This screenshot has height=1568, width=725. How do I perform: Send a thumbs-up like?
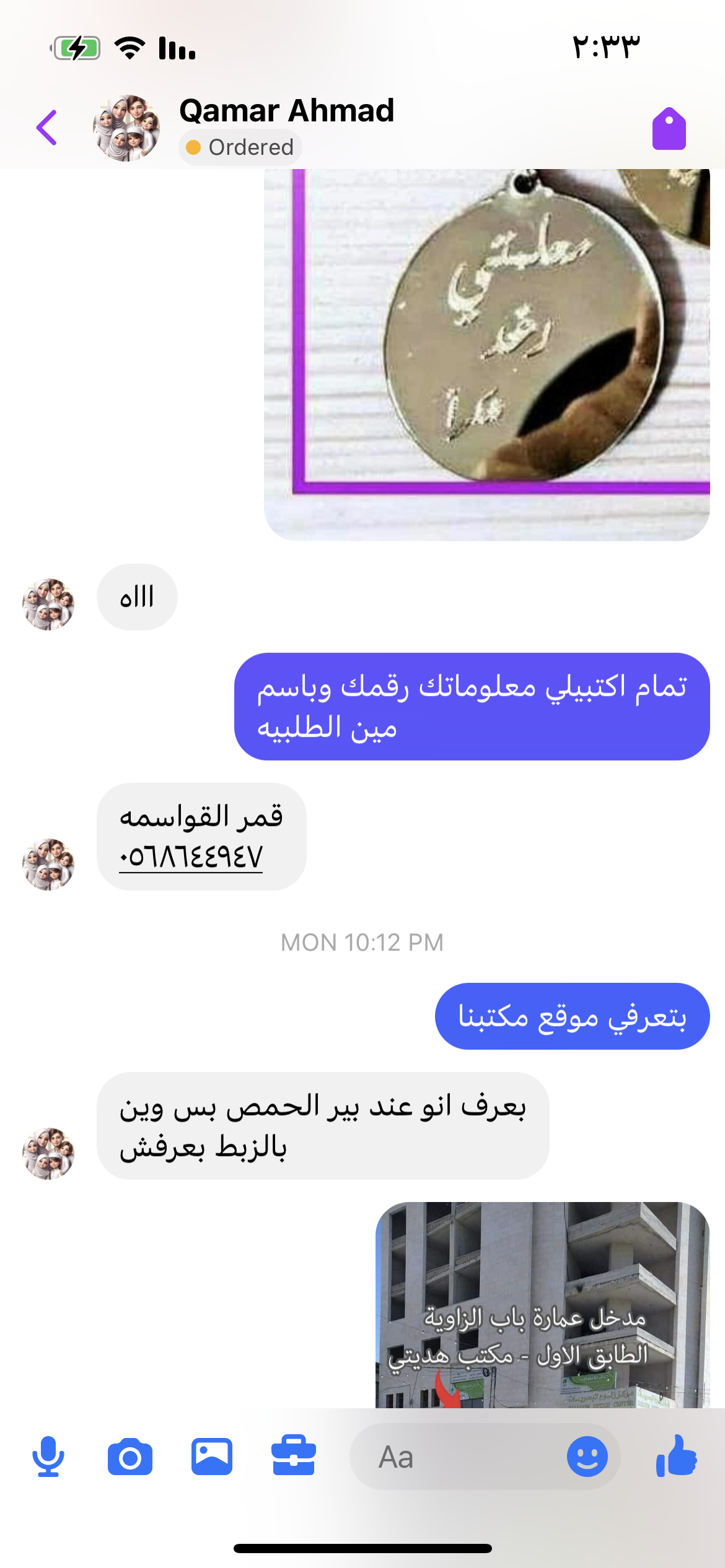tap(677, 1455)
